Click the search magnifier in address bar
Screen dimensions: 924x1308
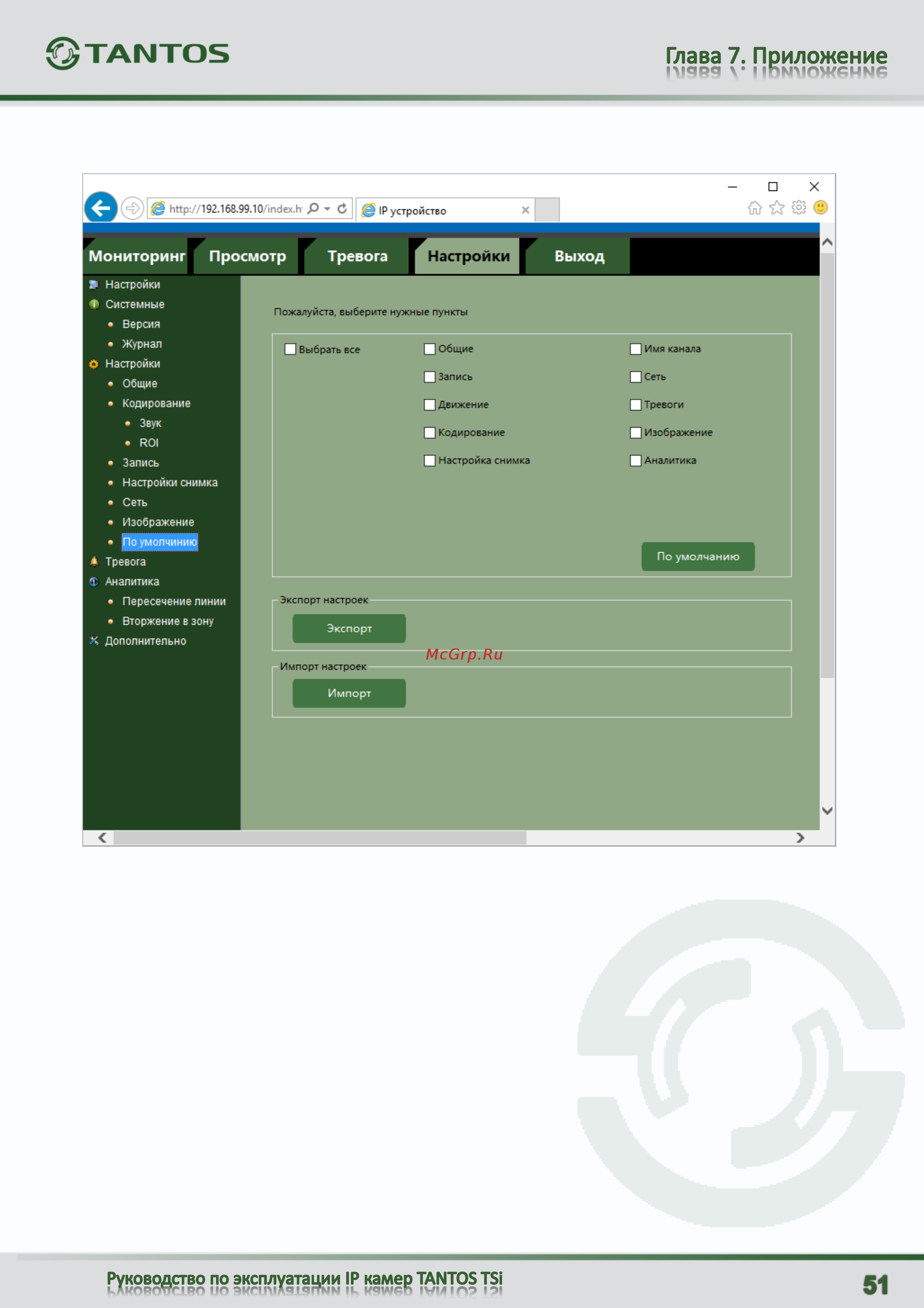(x=313, y=208)
